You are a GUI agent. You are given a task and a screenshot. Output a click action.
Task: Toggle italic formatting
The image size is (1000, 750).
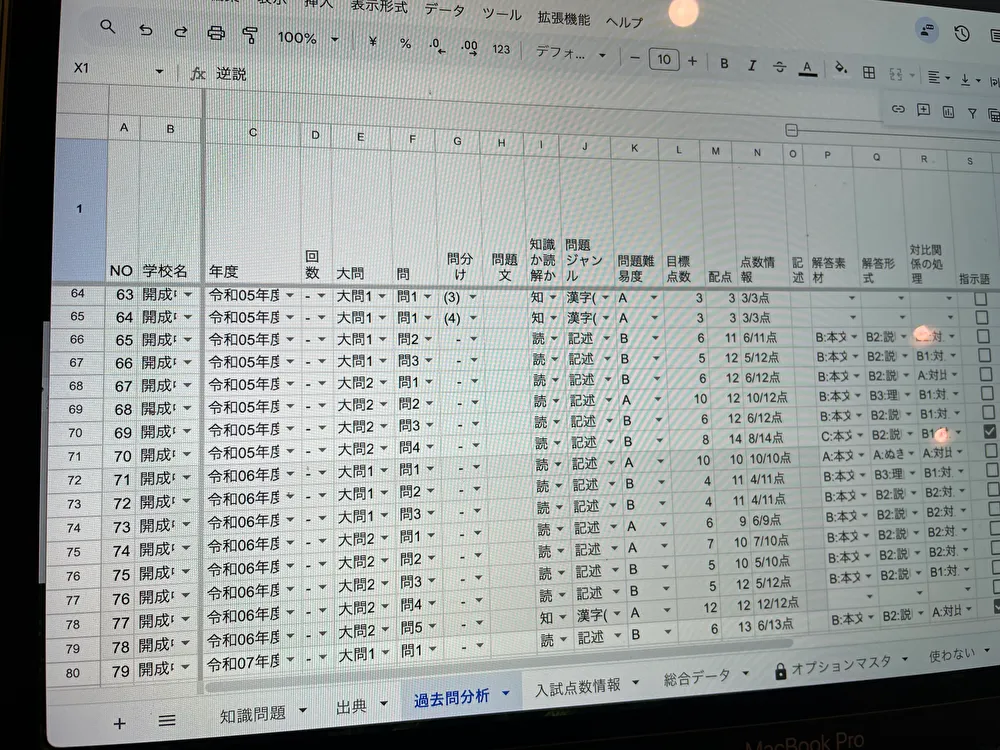tap(752, 65)
